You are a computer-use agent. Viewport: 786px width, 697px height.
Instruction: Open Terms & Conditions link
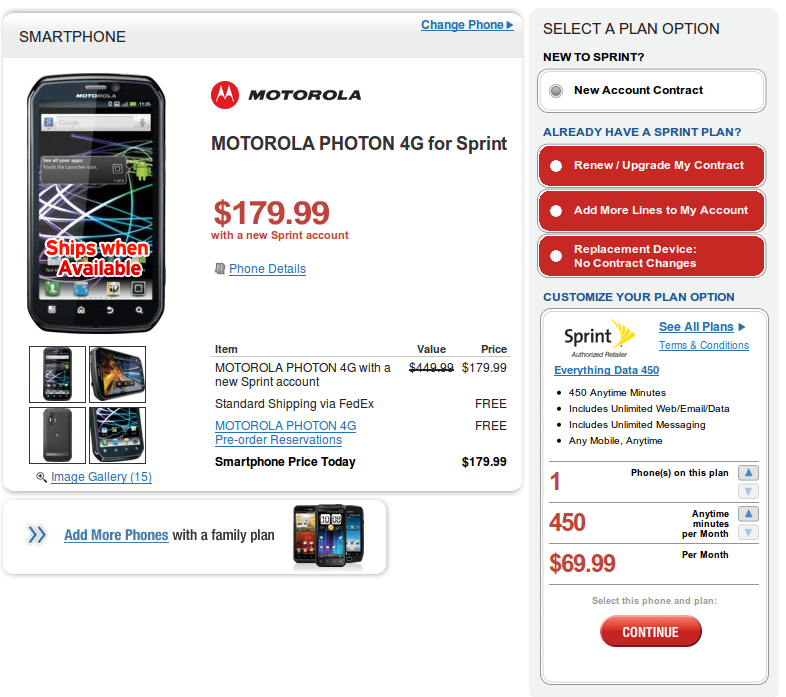704,346
